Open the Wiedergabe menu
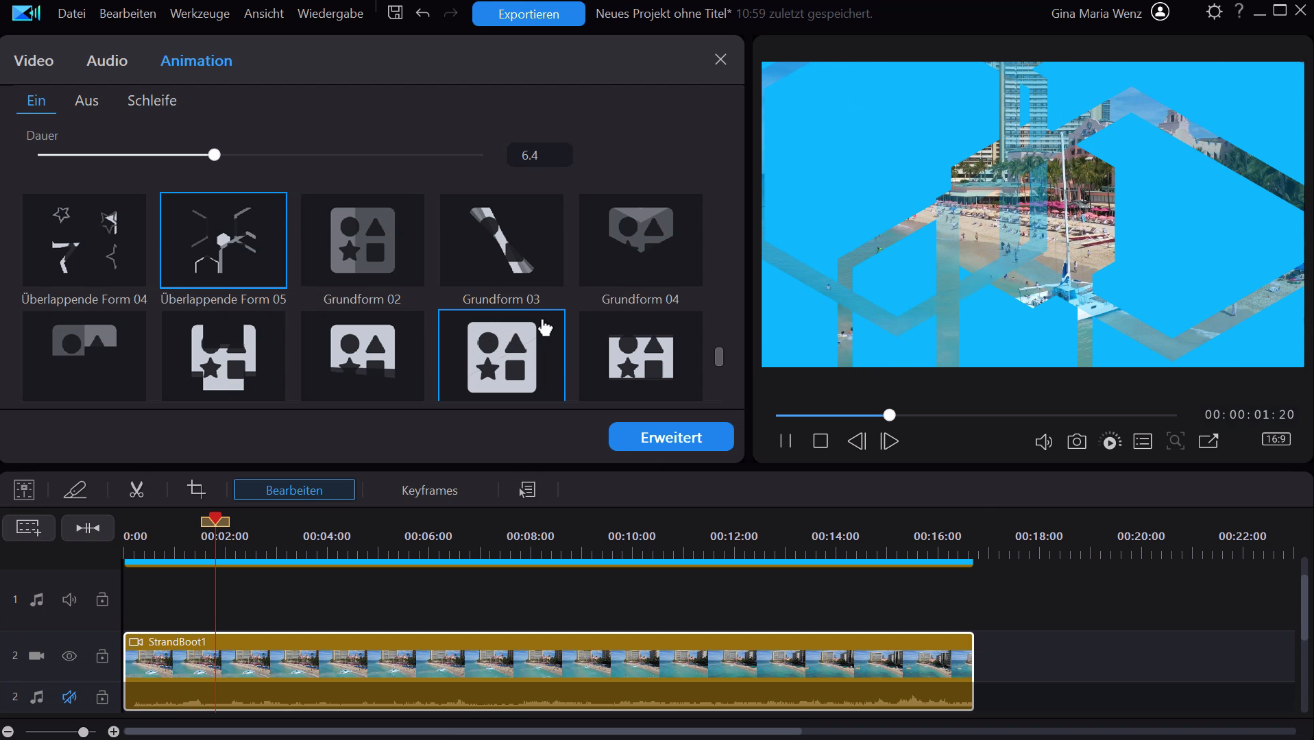The image size is (1314, 740). tap(330, 13)
